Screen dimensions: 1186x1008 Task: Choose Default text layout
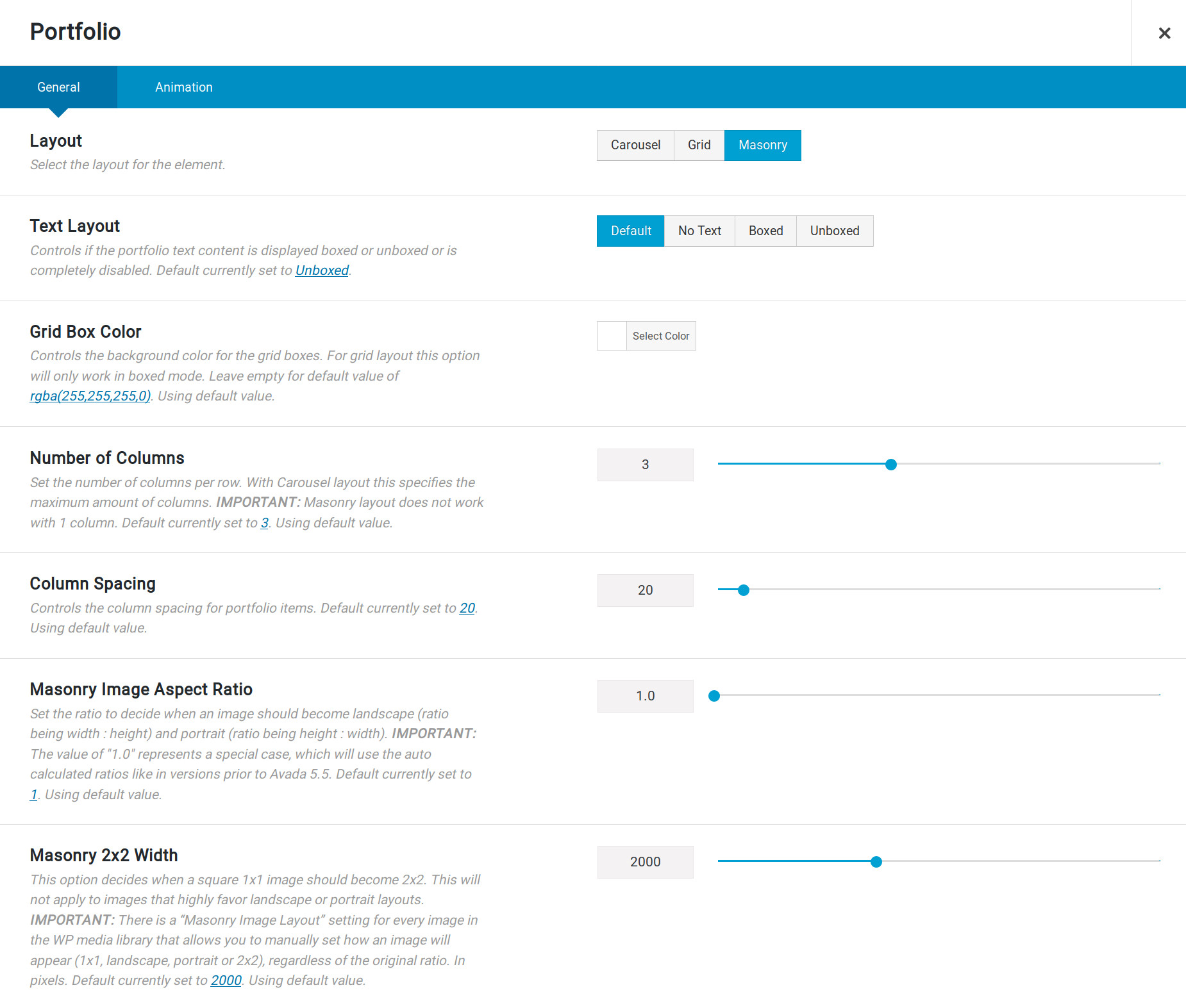click(x=631, y=231)
